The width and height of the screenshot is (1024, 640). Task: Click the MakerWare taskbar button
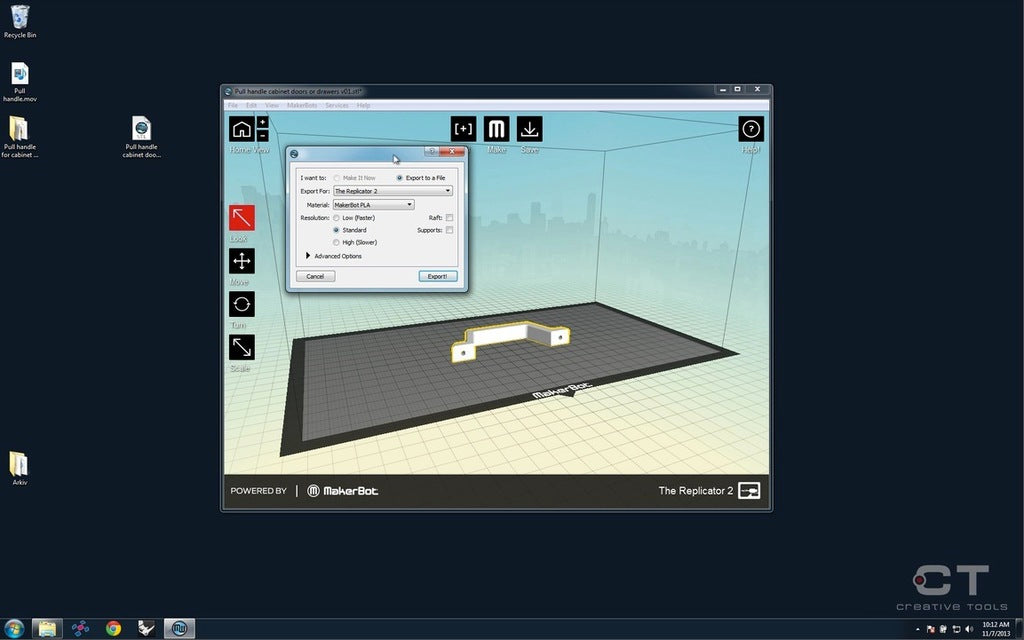[x=179, y=628]
